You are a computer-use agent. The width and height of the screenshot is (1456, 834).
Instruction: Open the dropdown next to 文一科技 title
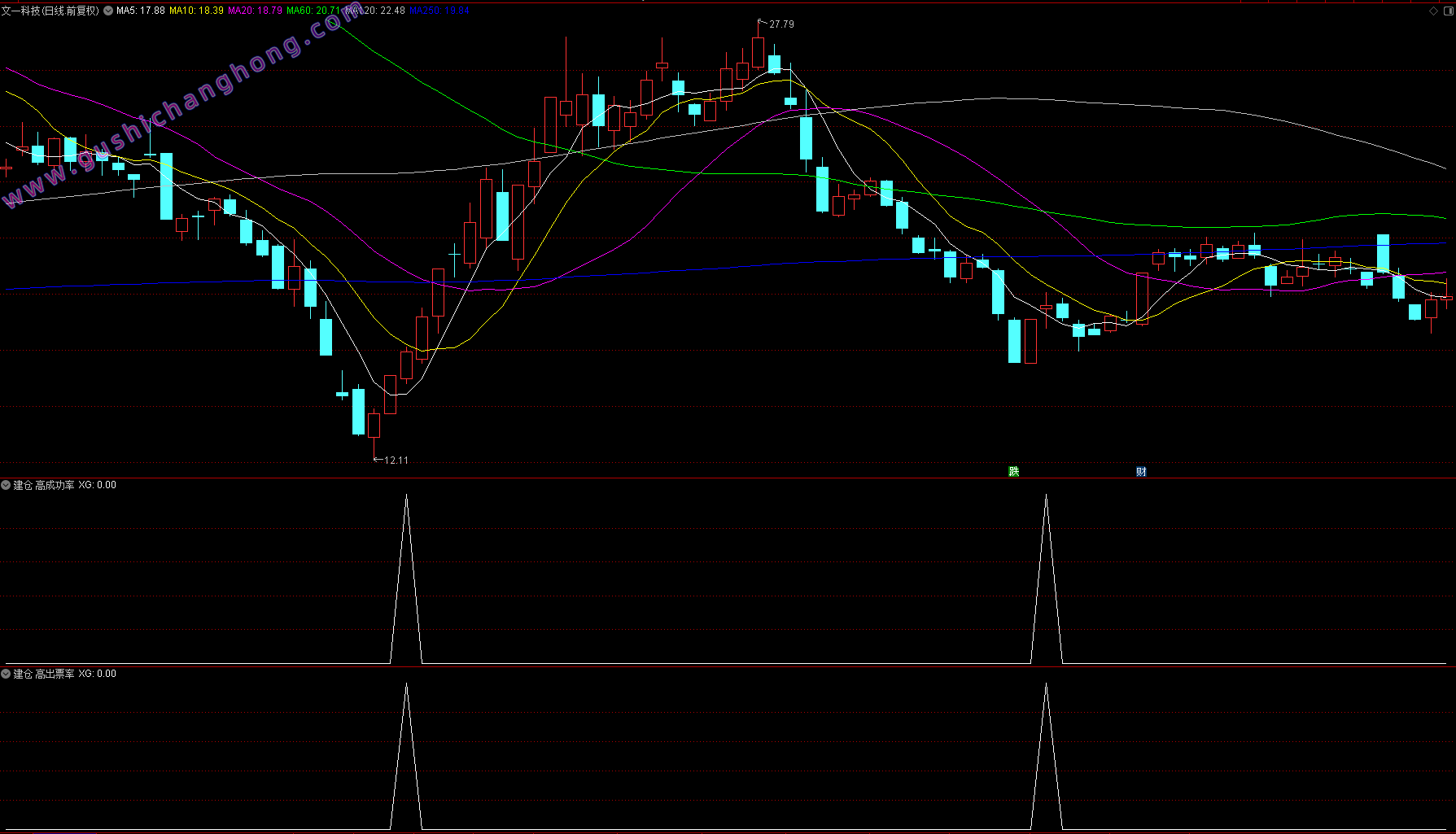pos(108,11)
